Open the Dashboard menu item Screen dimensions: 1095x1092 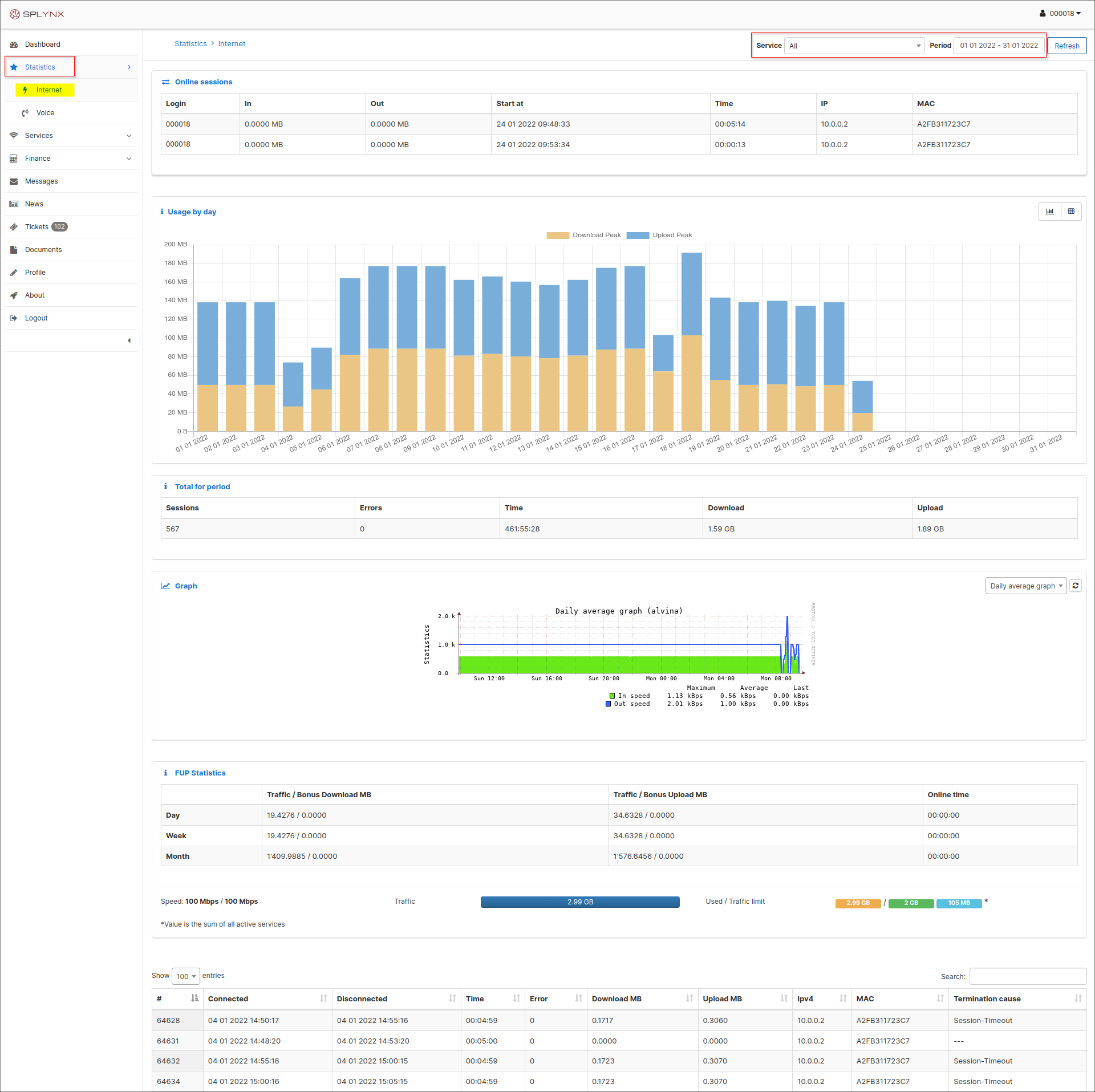coord(71,44)
